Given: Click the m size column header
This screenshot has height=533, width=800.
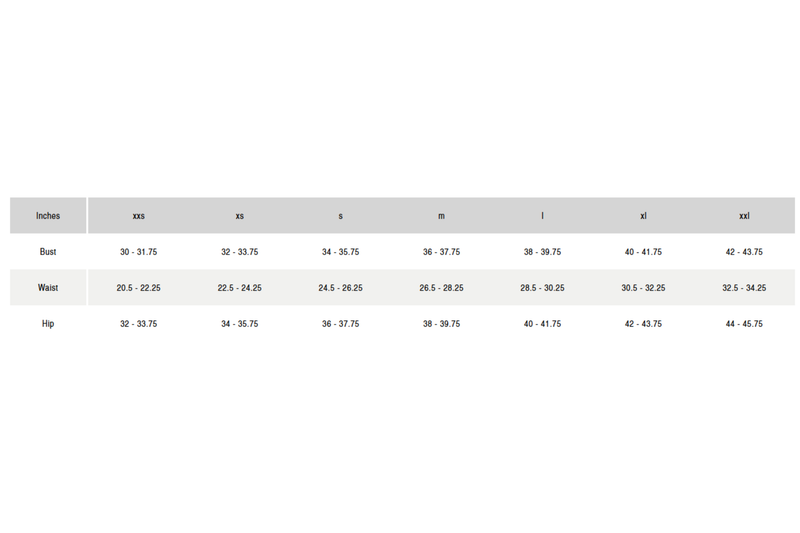Looking at the screenshot, I should pyautogui.click(x=441, y=216).
